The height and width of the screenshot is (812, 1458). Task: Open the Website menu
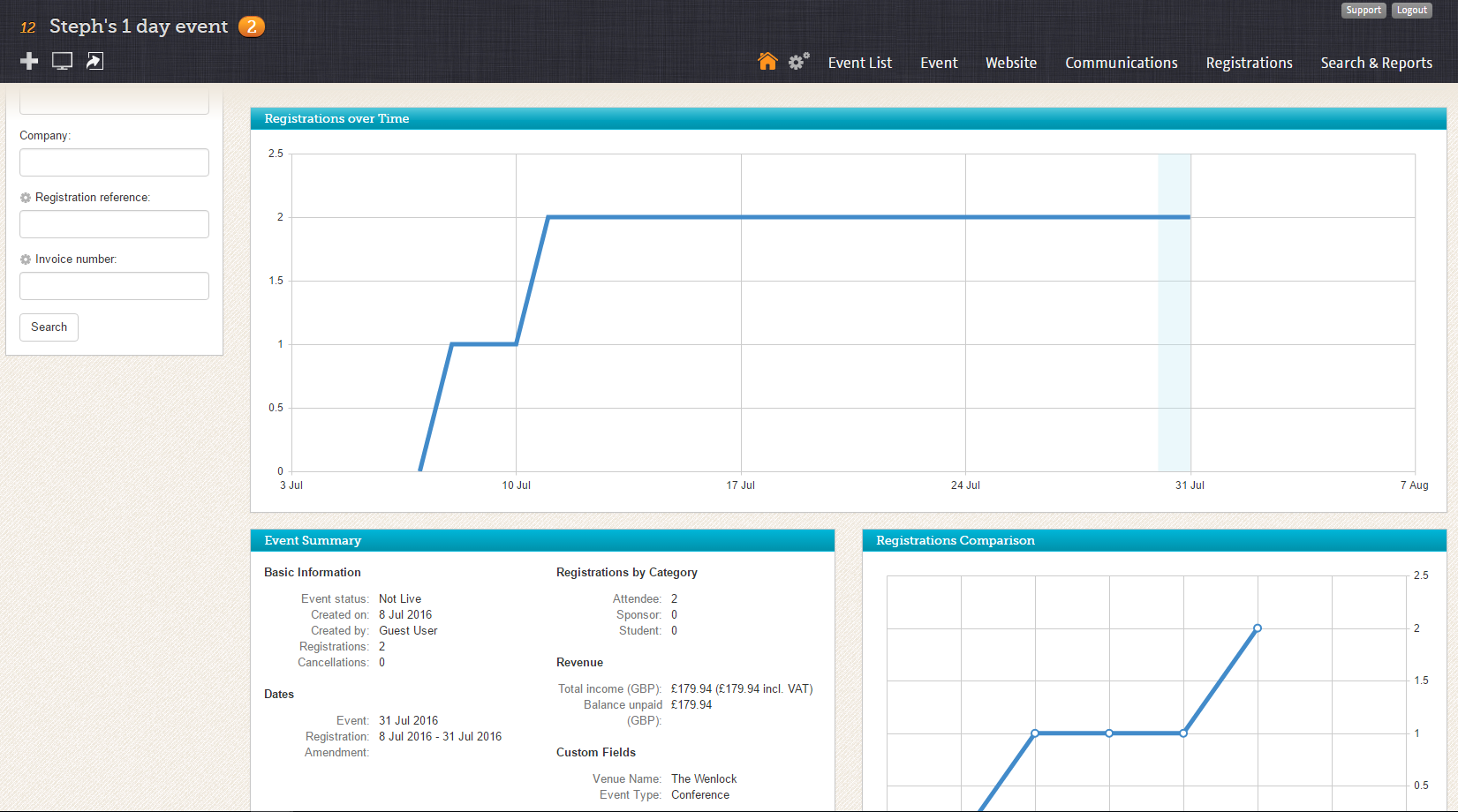coord(1011,63)
